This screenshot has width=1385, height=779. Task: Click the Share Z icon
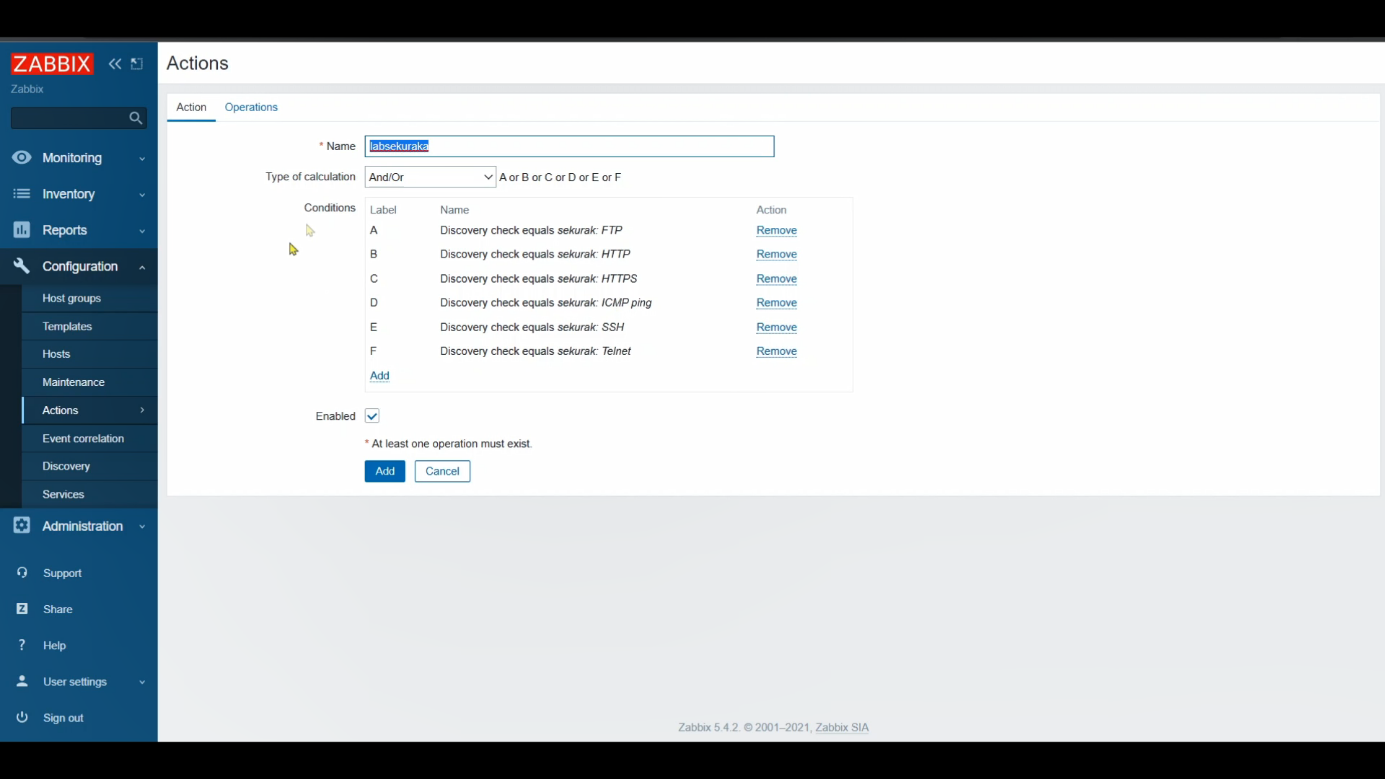(x=22, y=609)
